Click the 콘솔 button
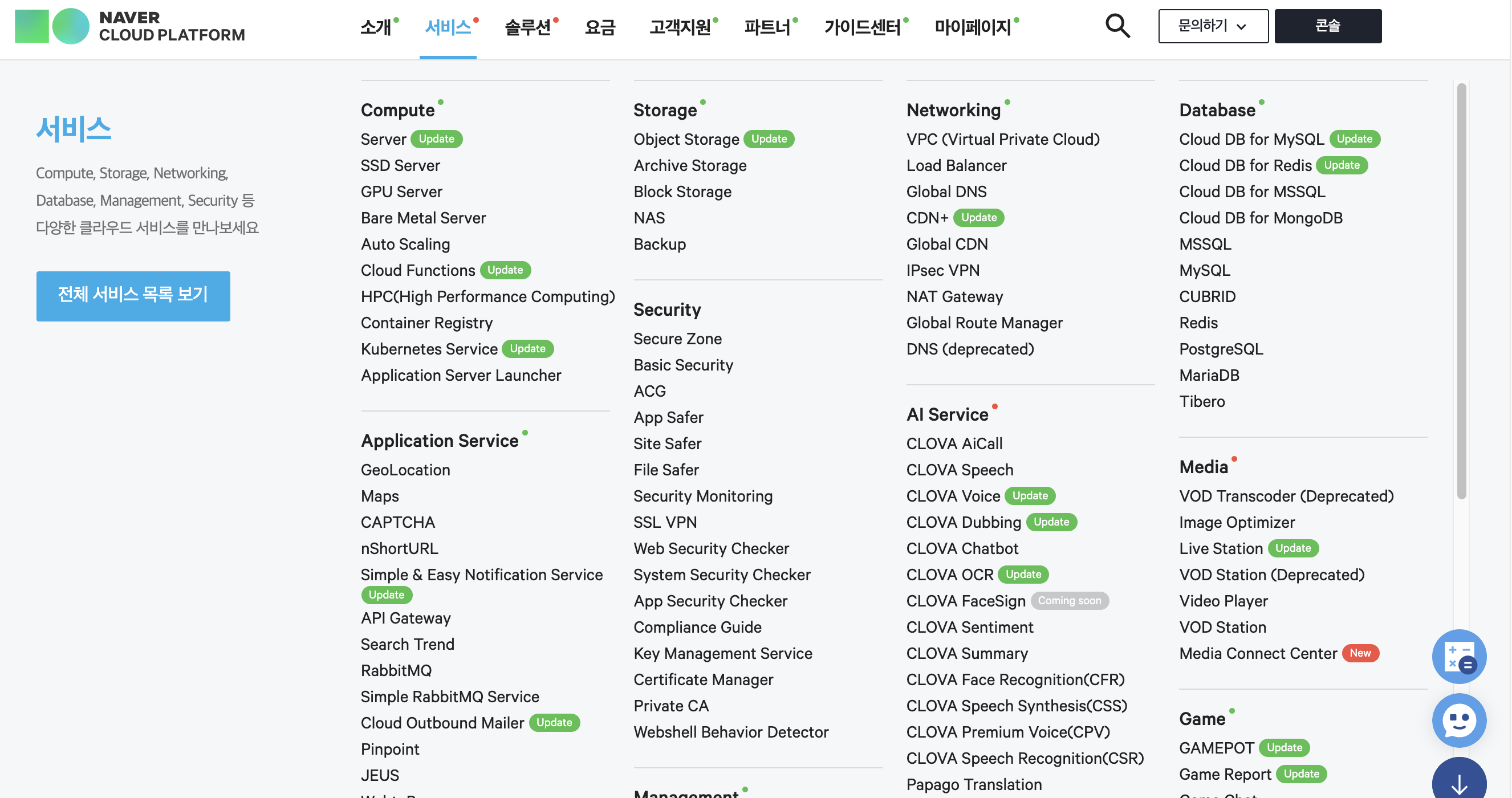The image size is (1512, 798). pos(1328,26)
